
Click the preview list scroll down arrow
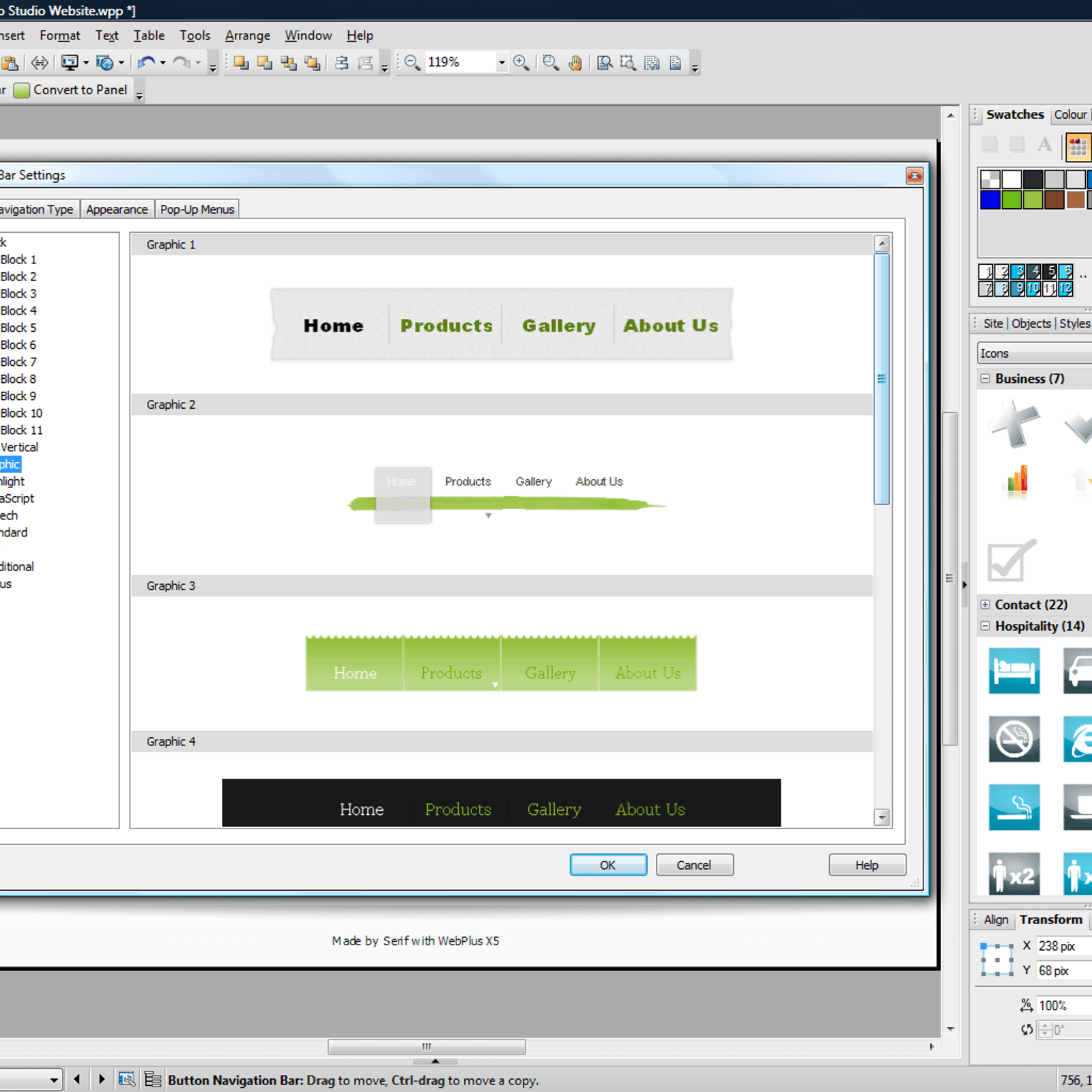pyautogui.click(x=882, y=816)
